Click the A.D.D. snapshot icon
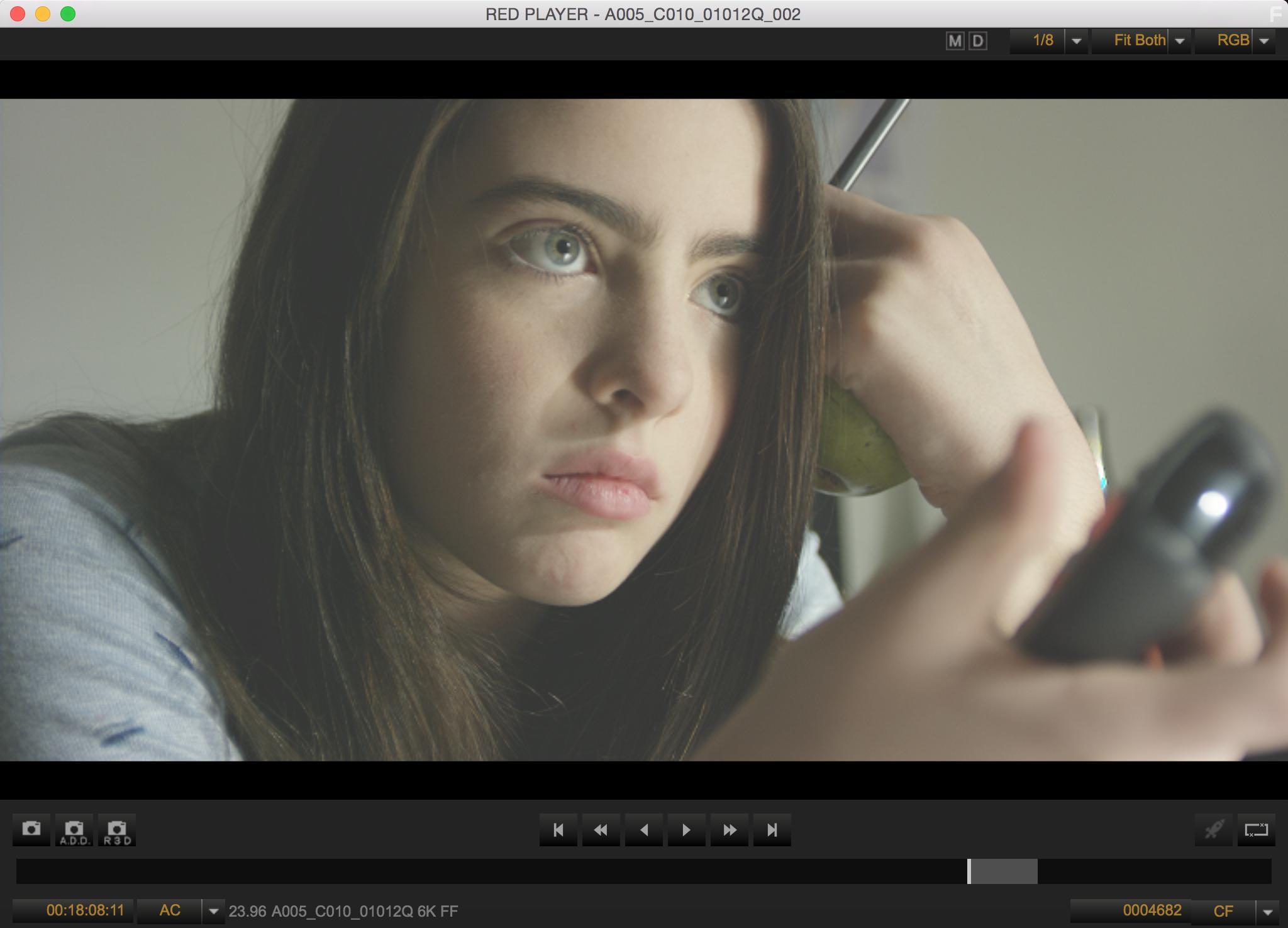 (75, 830)
